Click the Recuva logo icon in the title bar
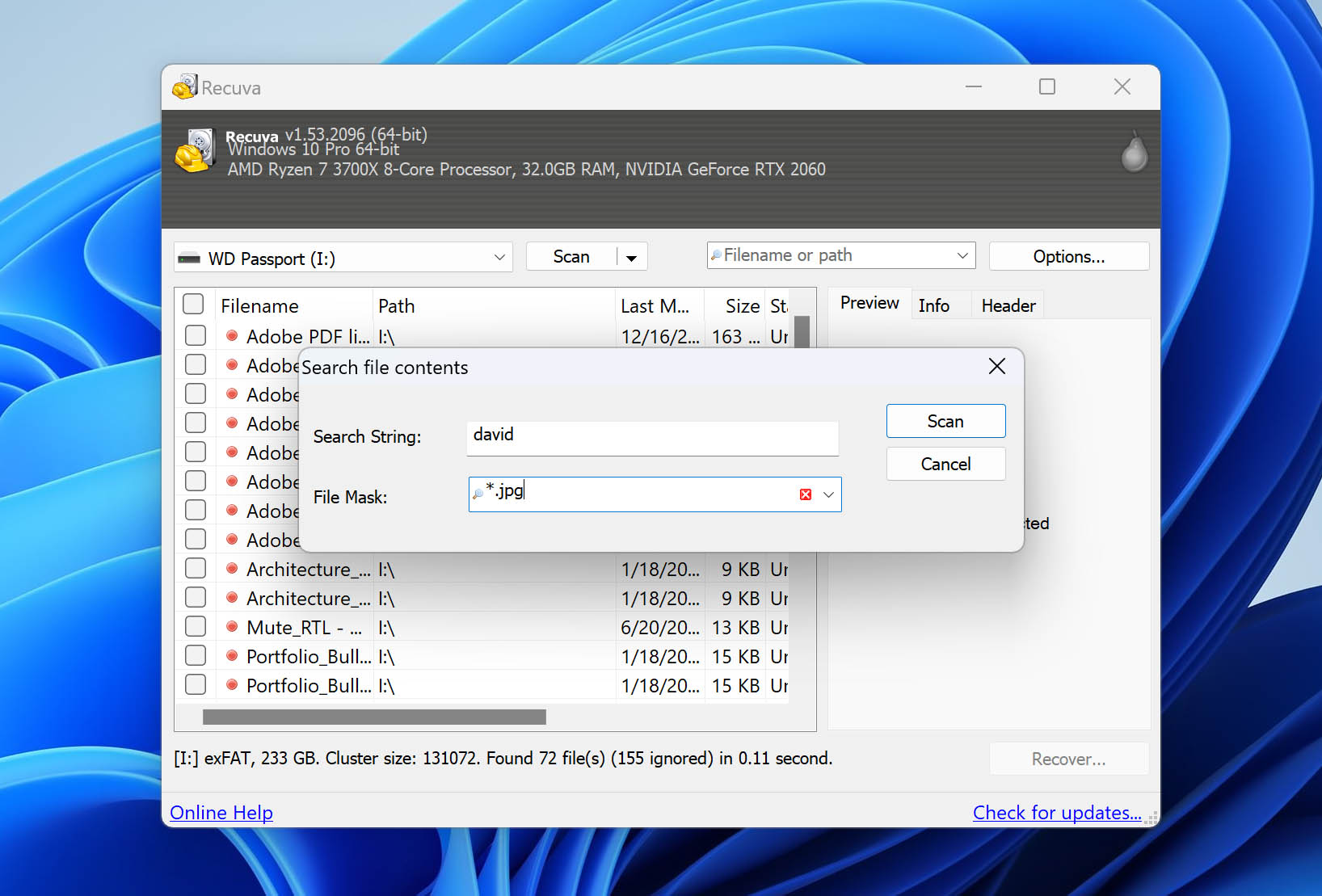The width and height of the screenshot is (1322, 896). (184, 86)
